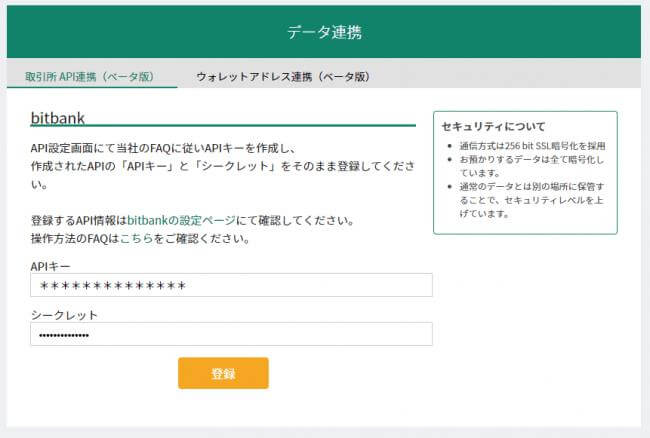Open ウォレットアドレス連携（ベータ版）tab
Image resolution: width=650 pixels, height=438 pixels.
tap(284, 77)
